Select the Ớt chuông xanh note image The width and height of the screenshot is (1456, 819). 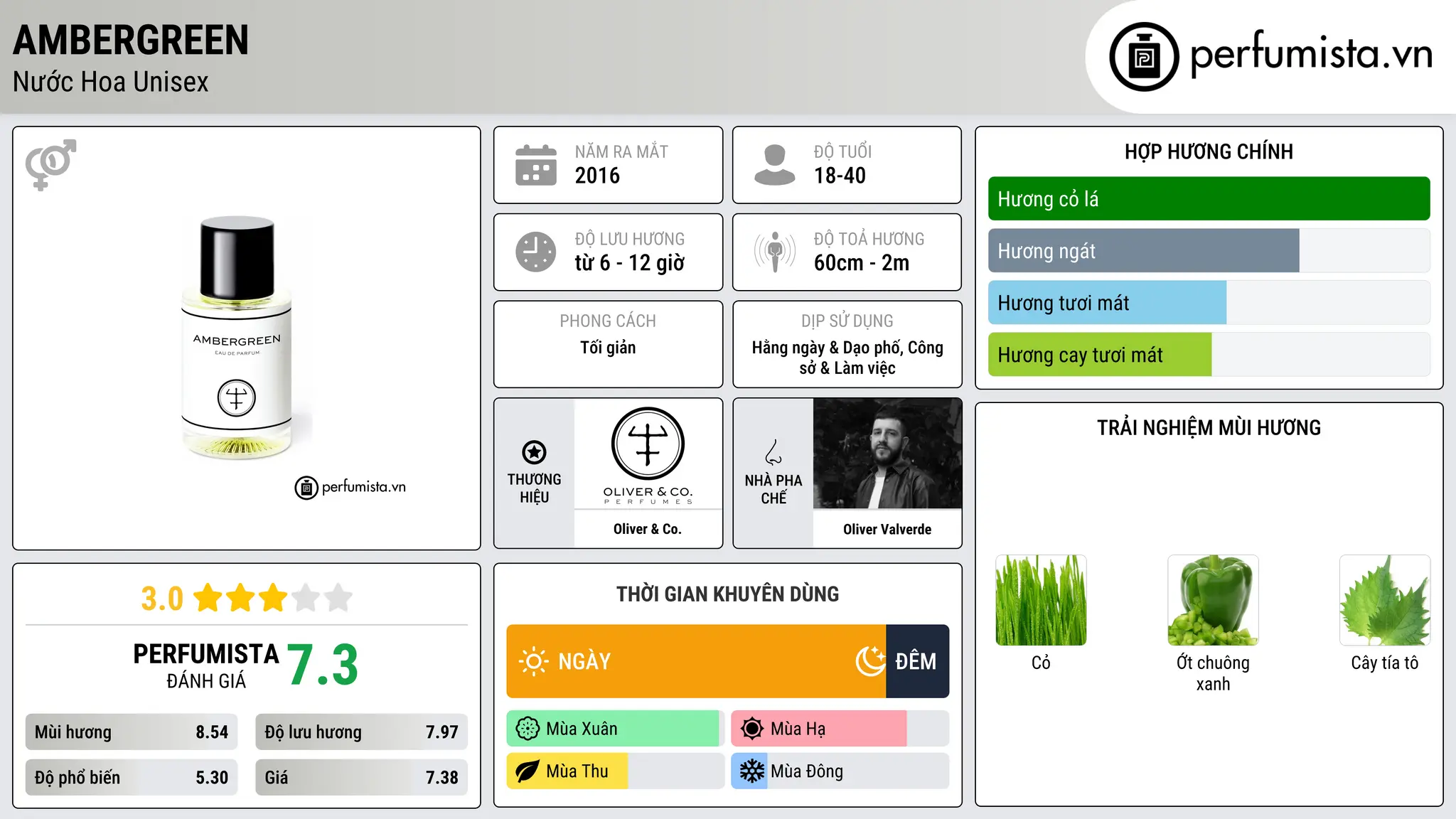(x=1213, y=600)
